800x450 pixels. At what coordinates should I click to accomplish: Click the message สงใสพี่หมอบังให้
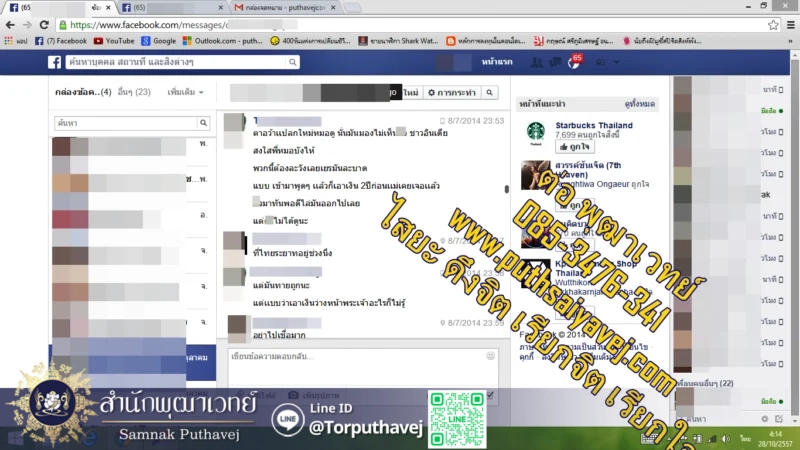click(284, 151)
